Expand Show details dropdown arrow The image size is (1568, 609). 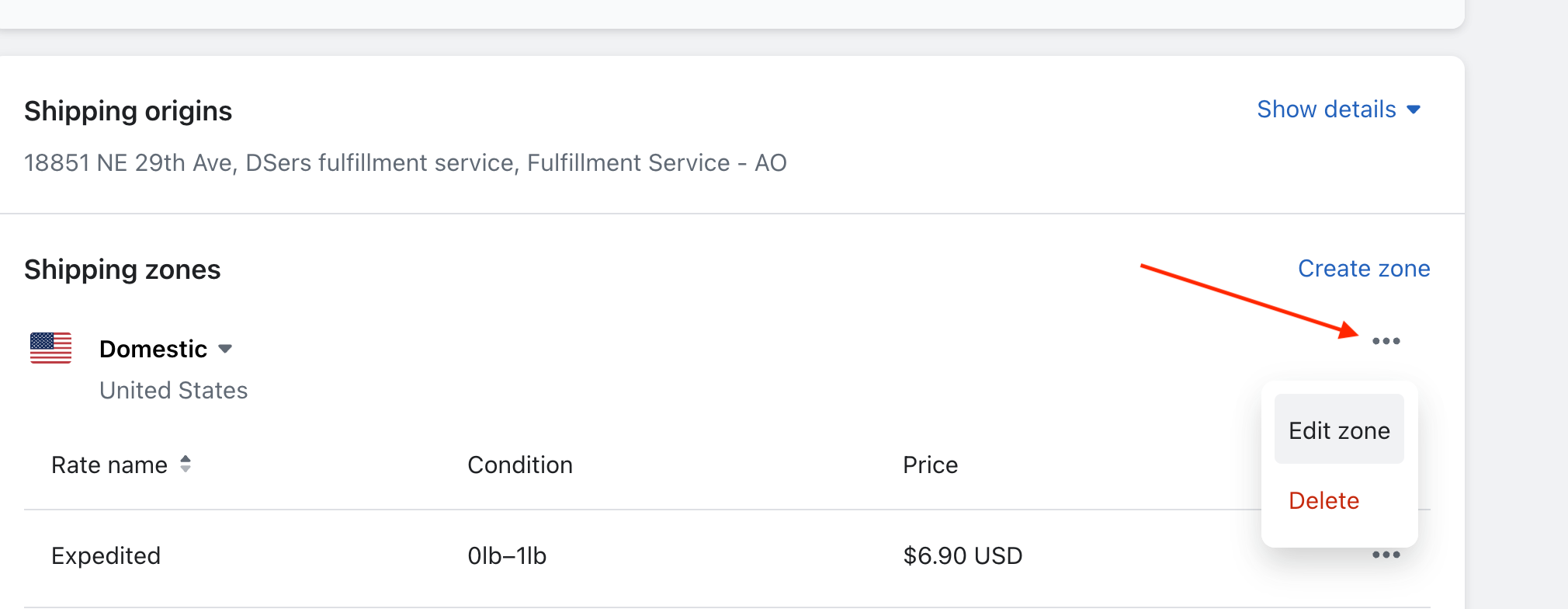click(1414, 110)
